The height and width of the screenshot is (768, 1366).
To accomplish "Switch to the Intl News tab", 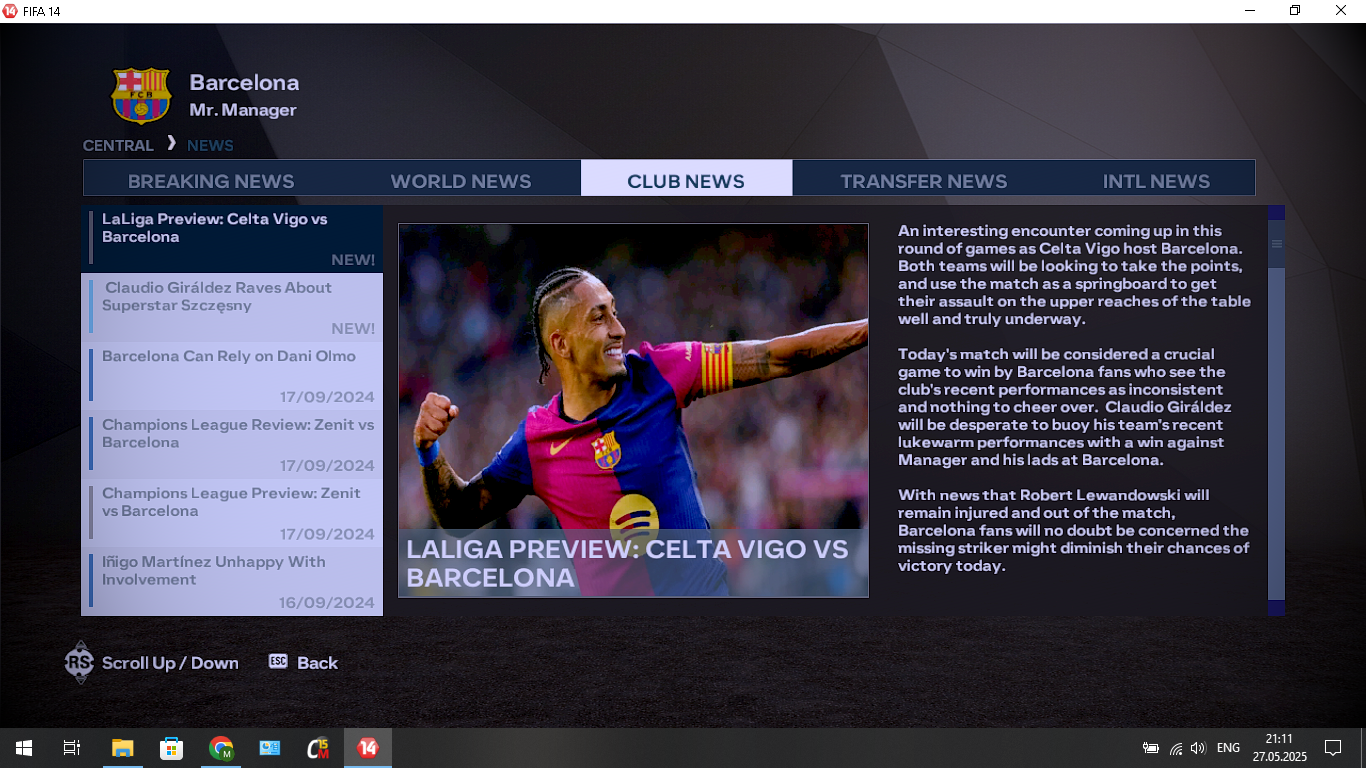I will click(x=1156, y=181).
